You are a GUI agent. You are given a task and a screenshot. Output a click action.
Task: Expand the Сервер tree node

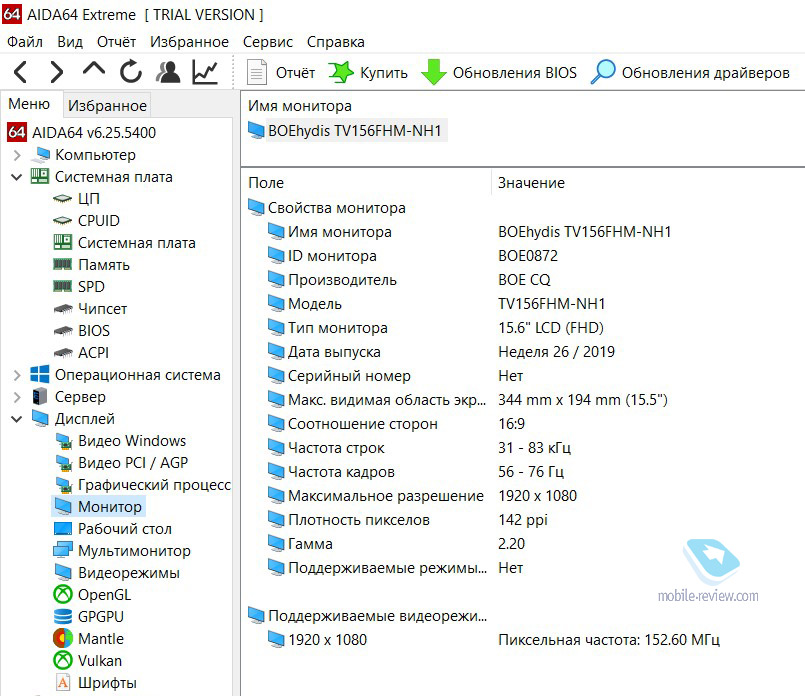(16, 397)
